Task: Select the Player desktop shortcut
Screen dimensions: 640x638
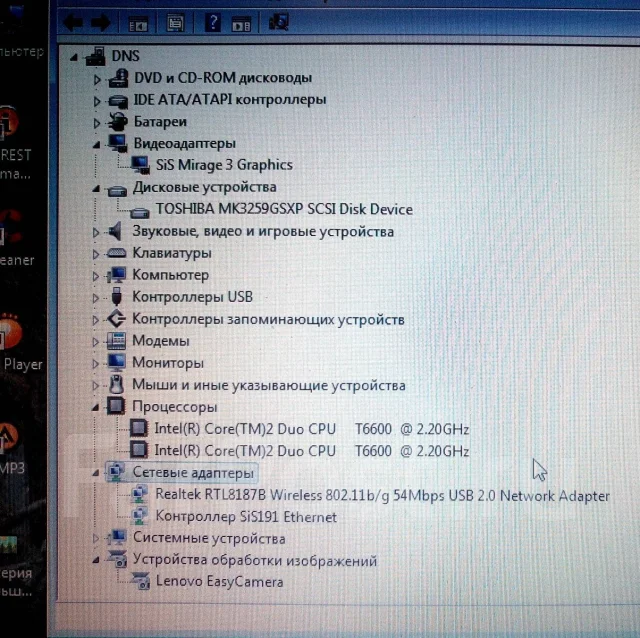Action: click(x=20, y=342)
